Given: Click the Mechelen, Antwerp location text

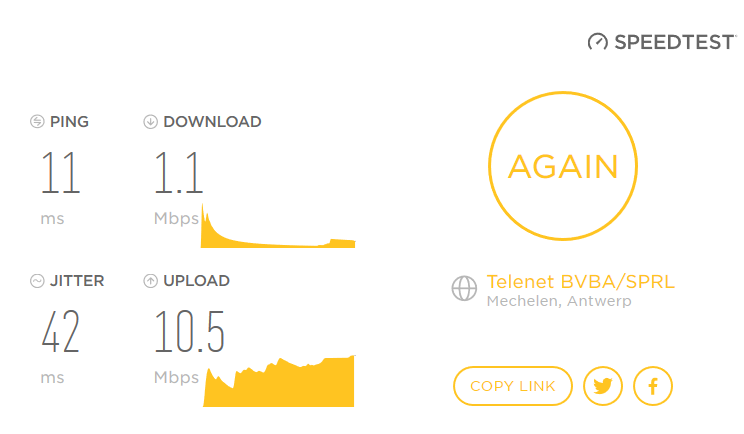Looking at the screenshot, I should (558, 301).
